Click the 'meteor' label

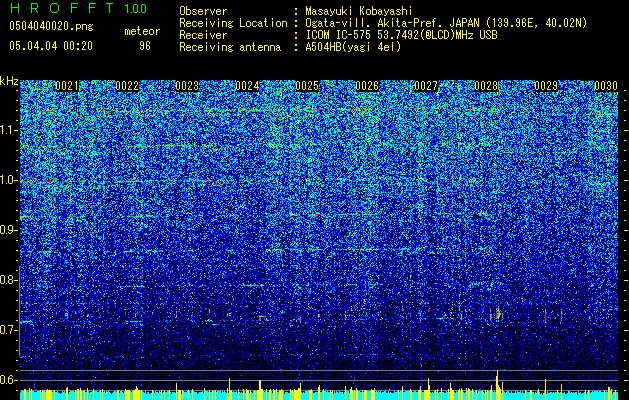[142, 31]
